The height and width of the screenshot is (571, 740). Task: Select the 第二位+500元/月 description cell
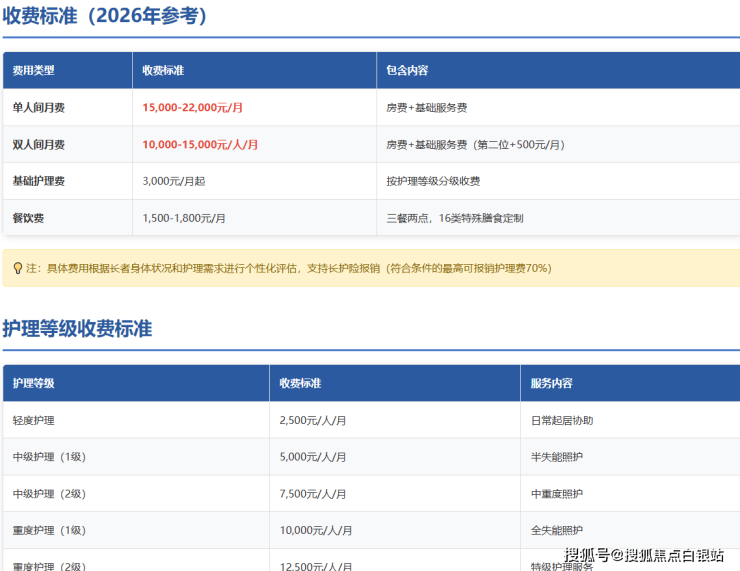475,144
